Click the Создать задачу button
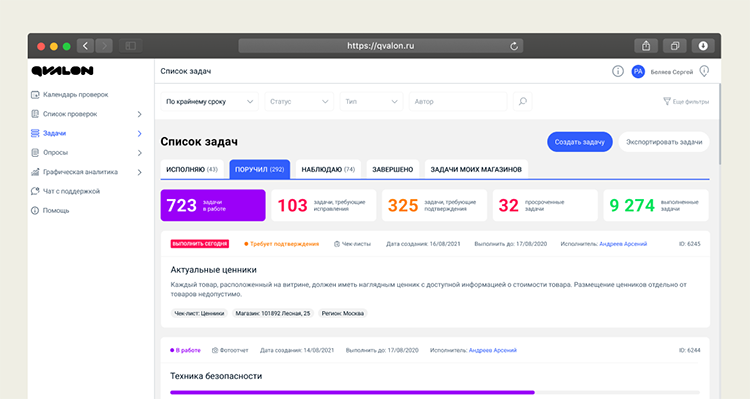 pos(580,142)
